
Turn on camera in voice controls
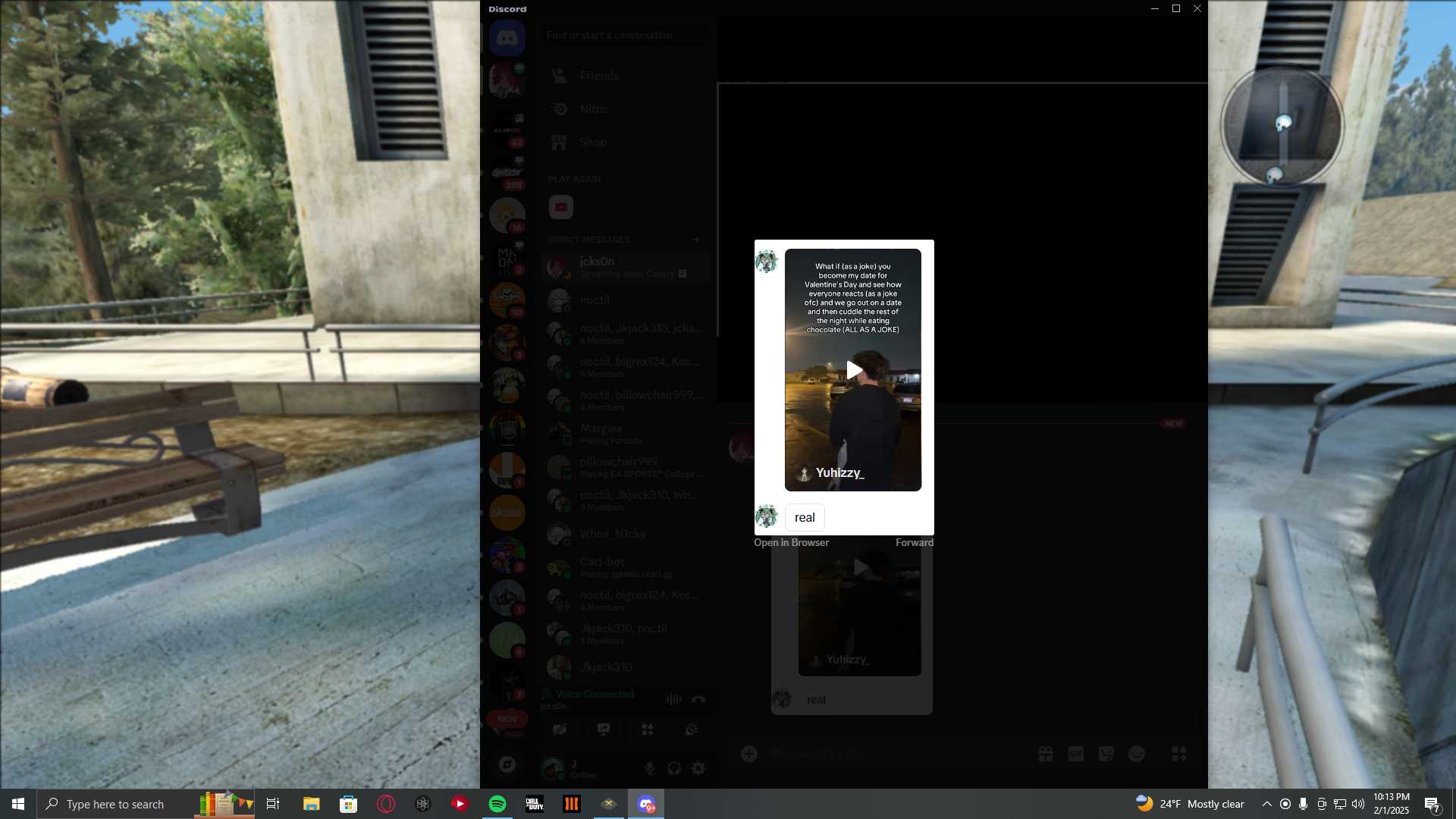(560, 730)
